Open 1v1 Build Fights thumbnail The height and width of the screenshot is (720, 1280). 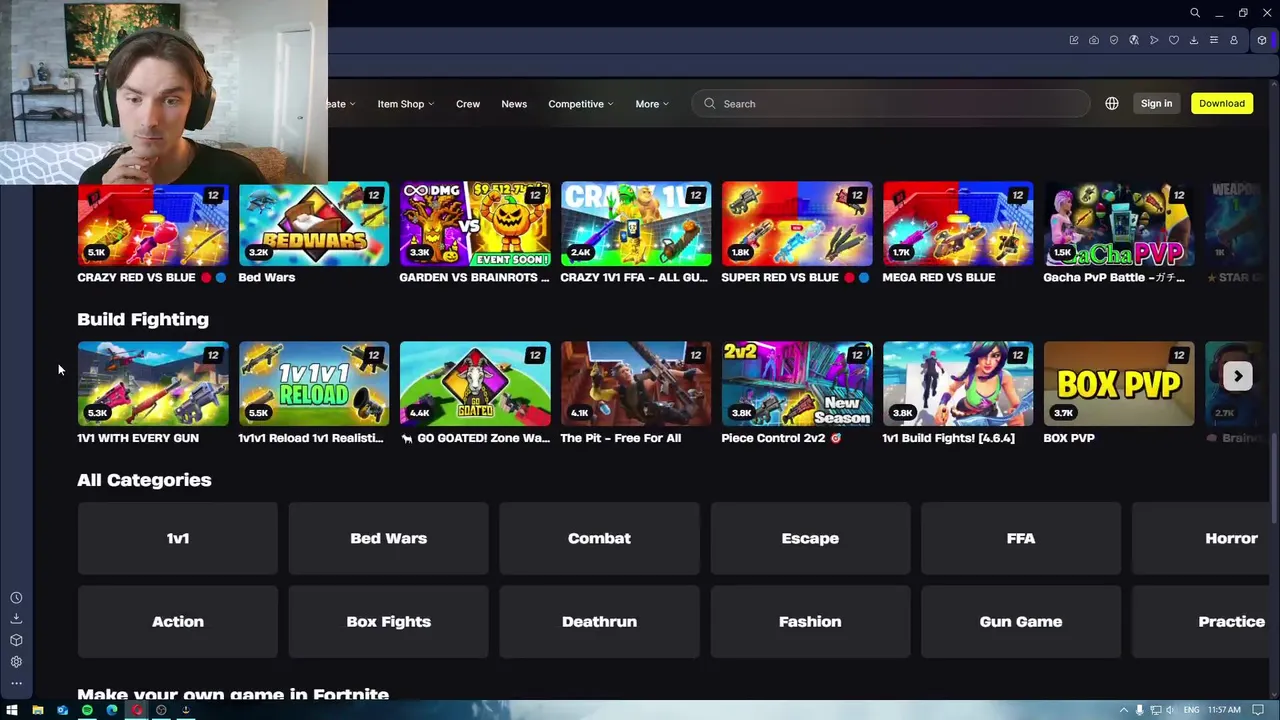pos(958,384)
